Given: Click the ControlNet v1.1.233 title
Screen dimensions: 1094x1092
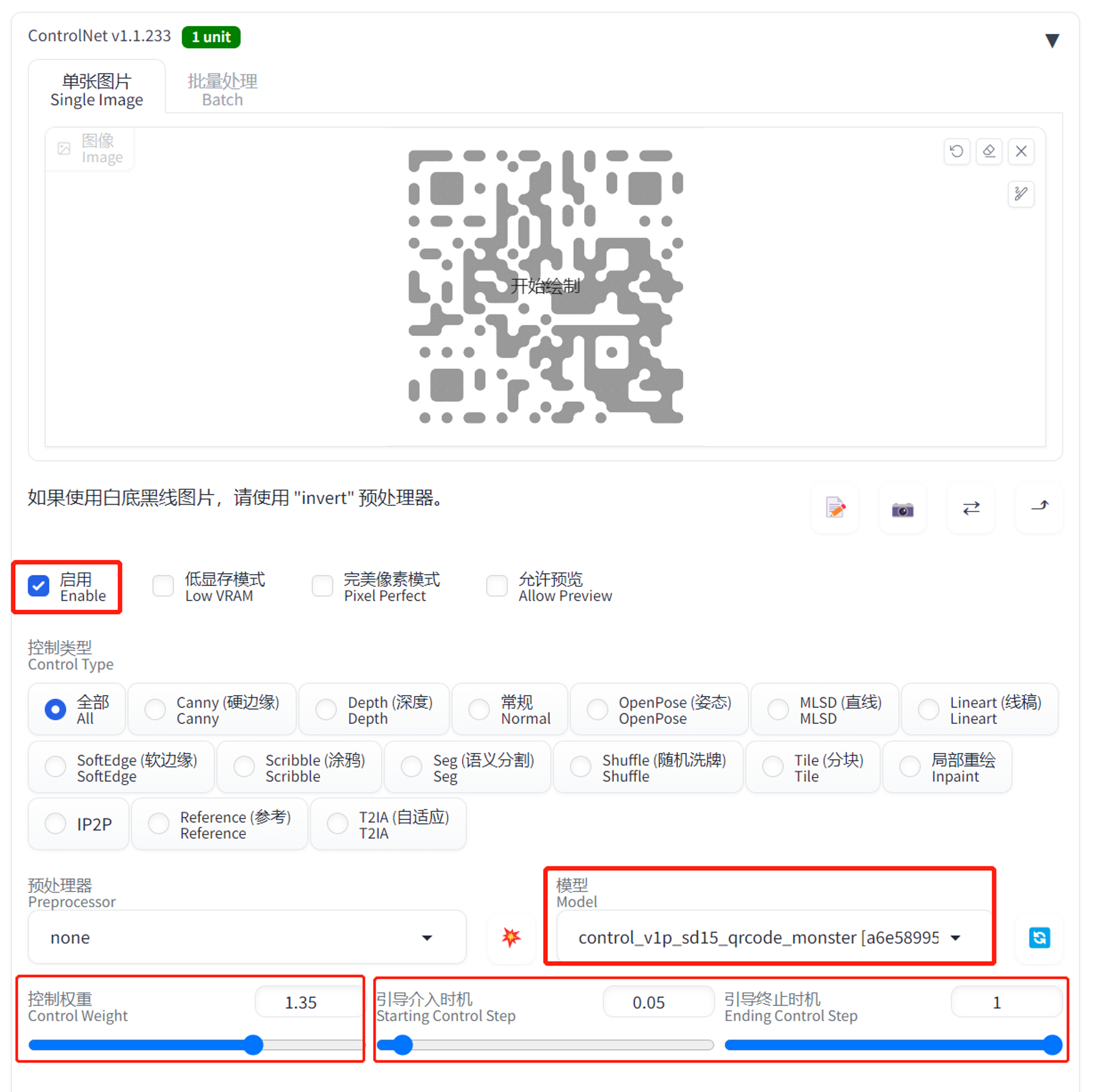Looking at the screenshot, I should coord(100,36).
